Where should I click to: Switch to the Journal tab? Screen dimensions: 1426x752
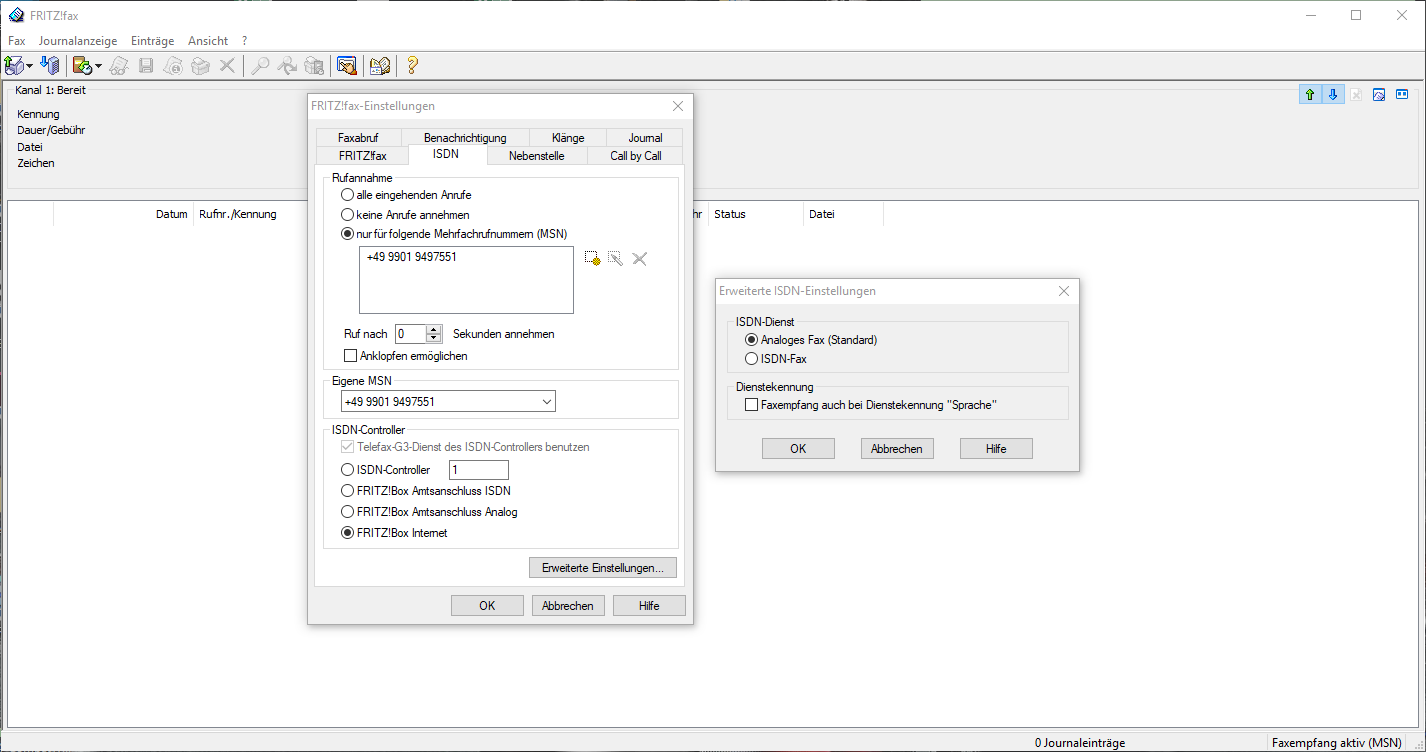tap(645, 138)
